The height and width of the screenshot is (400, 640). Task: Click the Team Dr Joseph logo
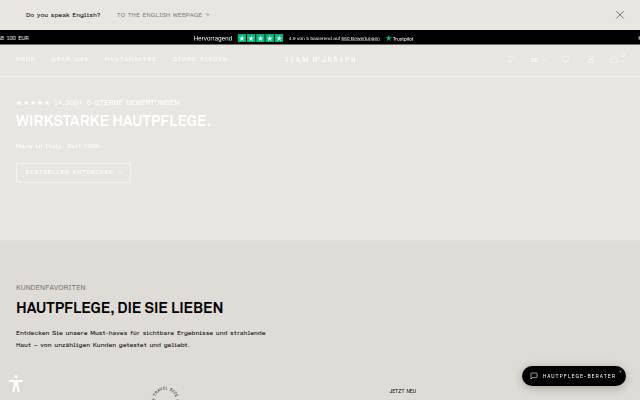coord(320,60)
